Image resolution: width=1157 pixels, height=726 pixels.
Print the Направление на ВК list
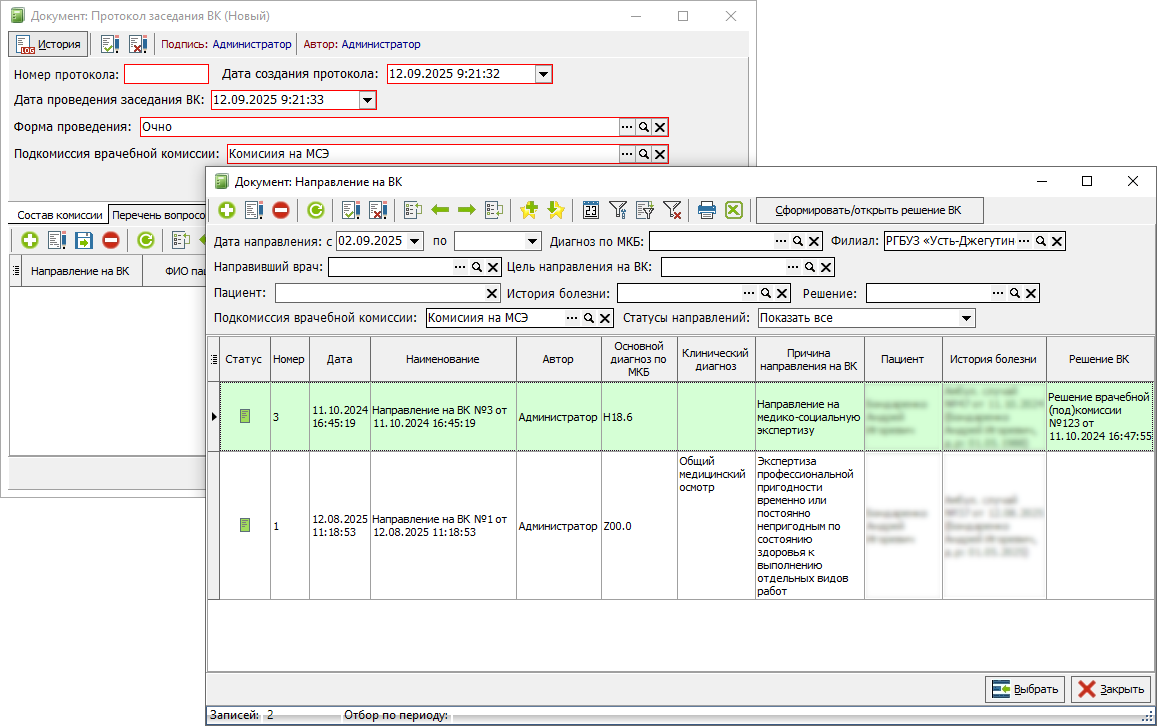[707, 210]
